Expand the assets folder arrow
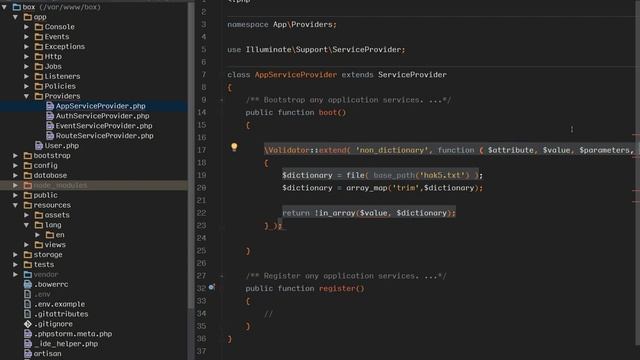The width and height of the screenshot is (640, 360). [x=27, y=215]
